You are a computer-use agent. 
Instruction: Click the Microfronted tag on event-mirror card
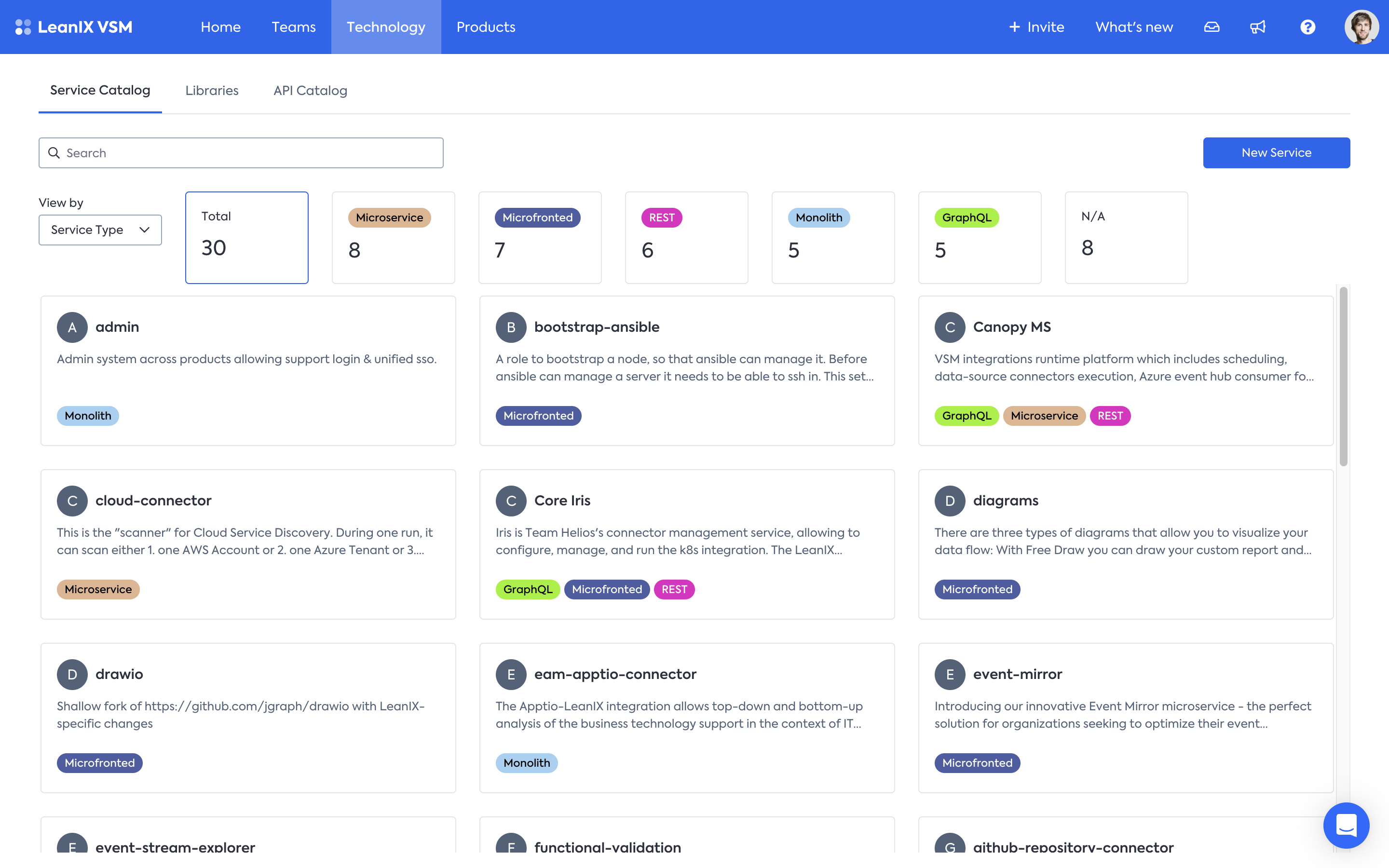(x=977, y=763)
